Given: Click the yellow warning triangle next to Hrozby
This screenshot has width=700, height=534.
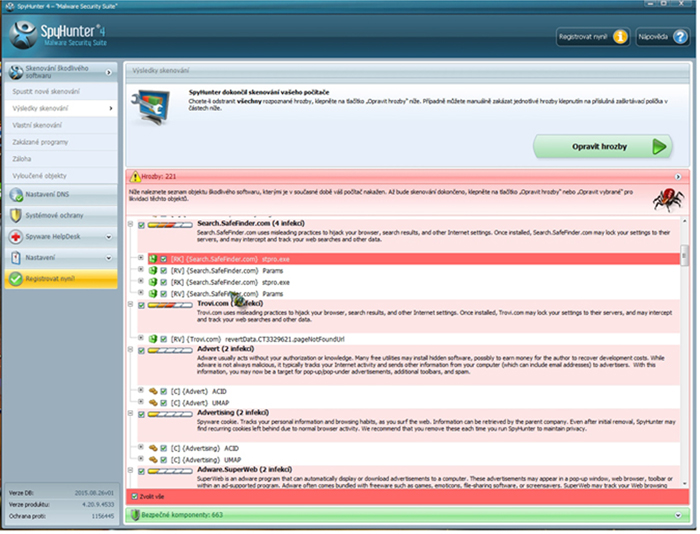Looking at the screenshot, I should [135, 176].
